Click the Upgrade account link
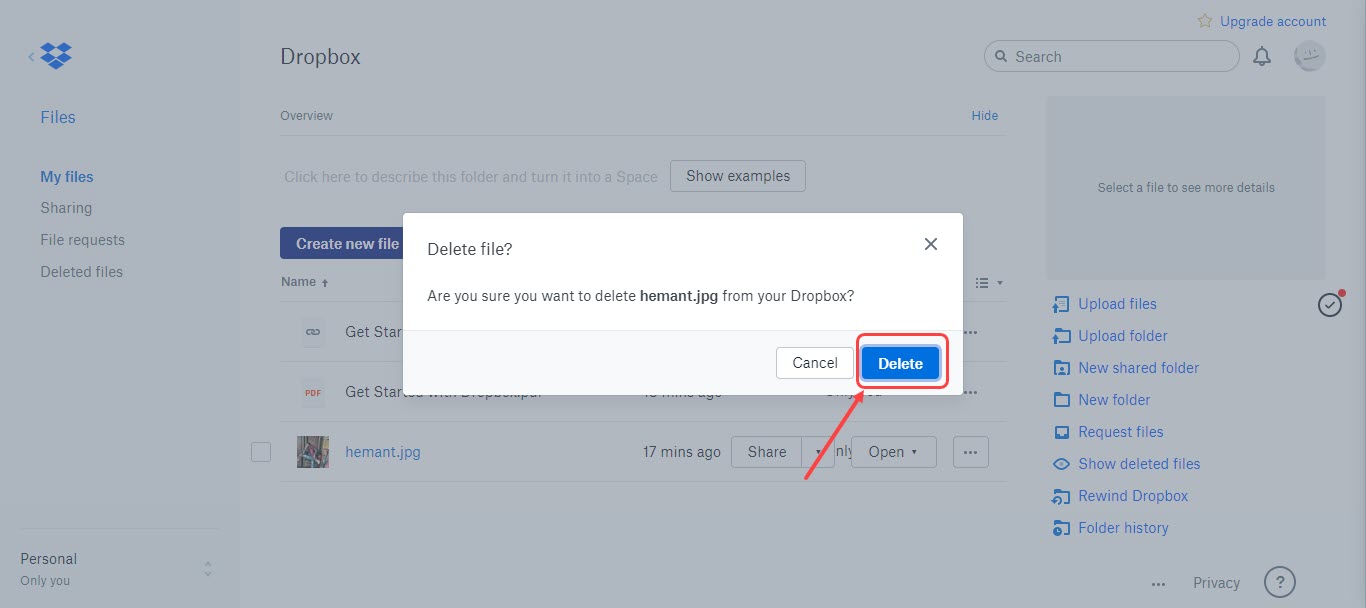Image resolution: width=1366 pixels, height=608 pixels. 1271,20
